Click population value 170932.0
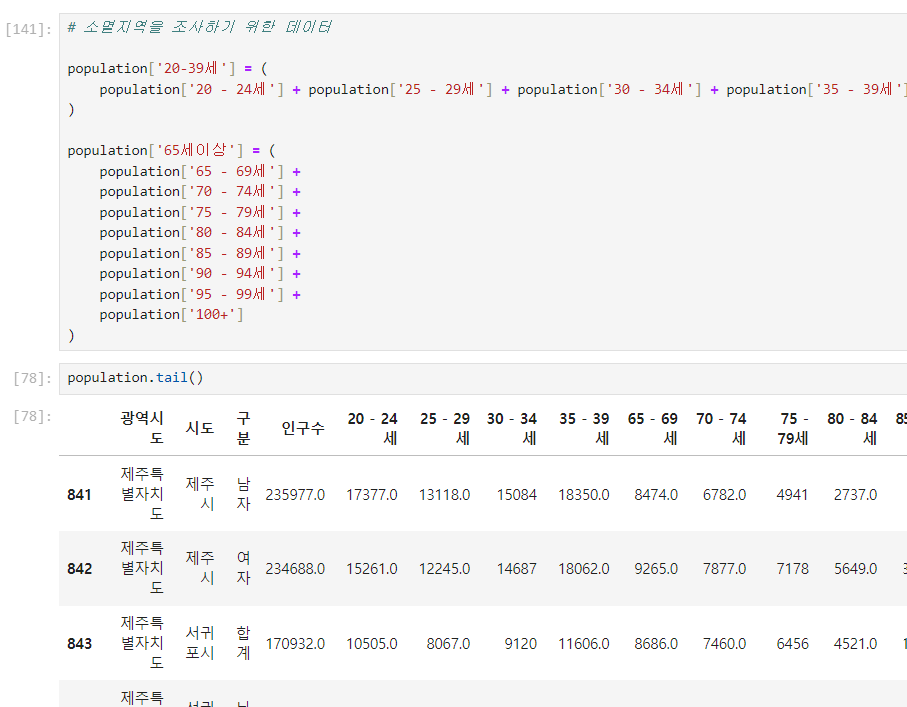 point(295,643)
